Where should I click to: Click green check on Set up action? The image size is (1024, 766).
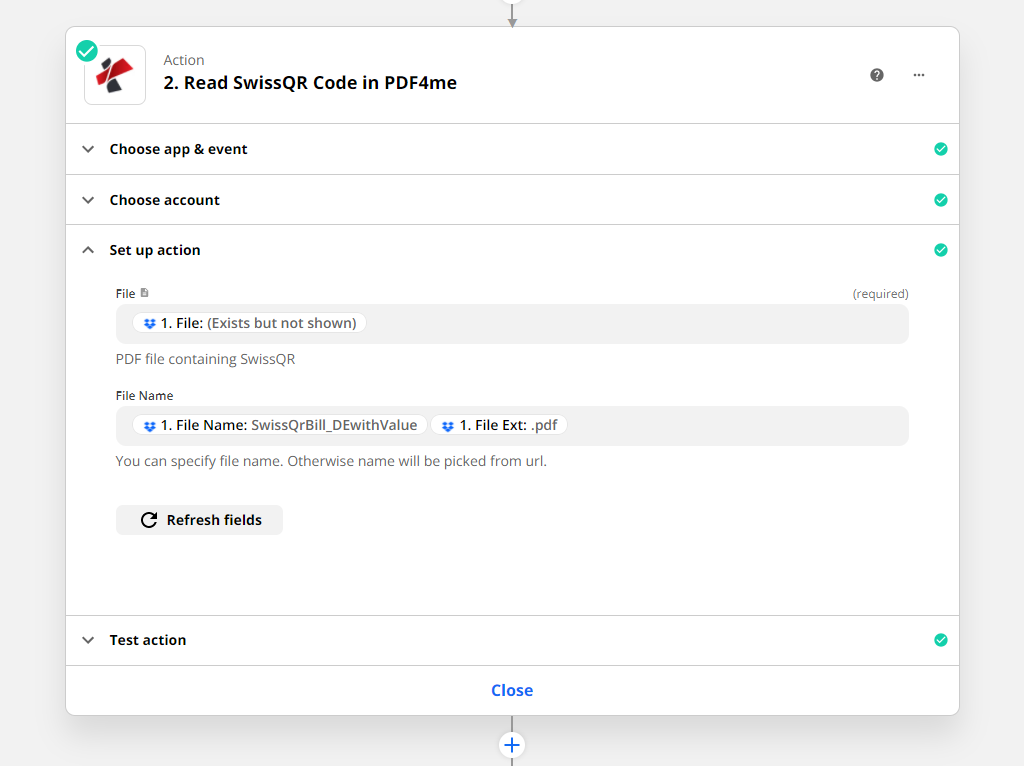click(x=940, y=250)
